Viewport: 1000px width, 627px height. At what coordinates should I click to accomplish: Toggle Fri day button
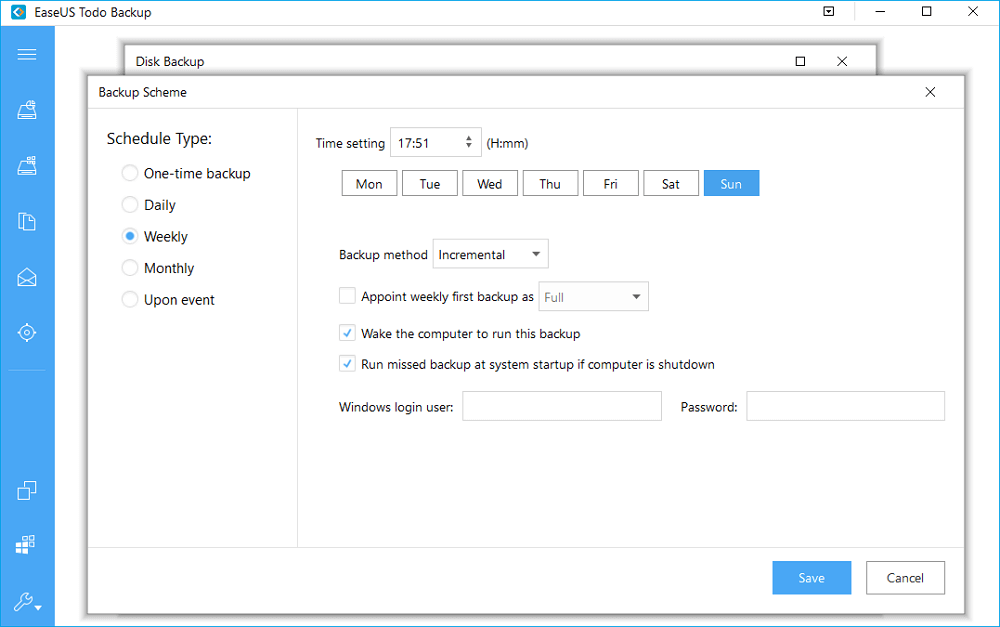point(610,184)
